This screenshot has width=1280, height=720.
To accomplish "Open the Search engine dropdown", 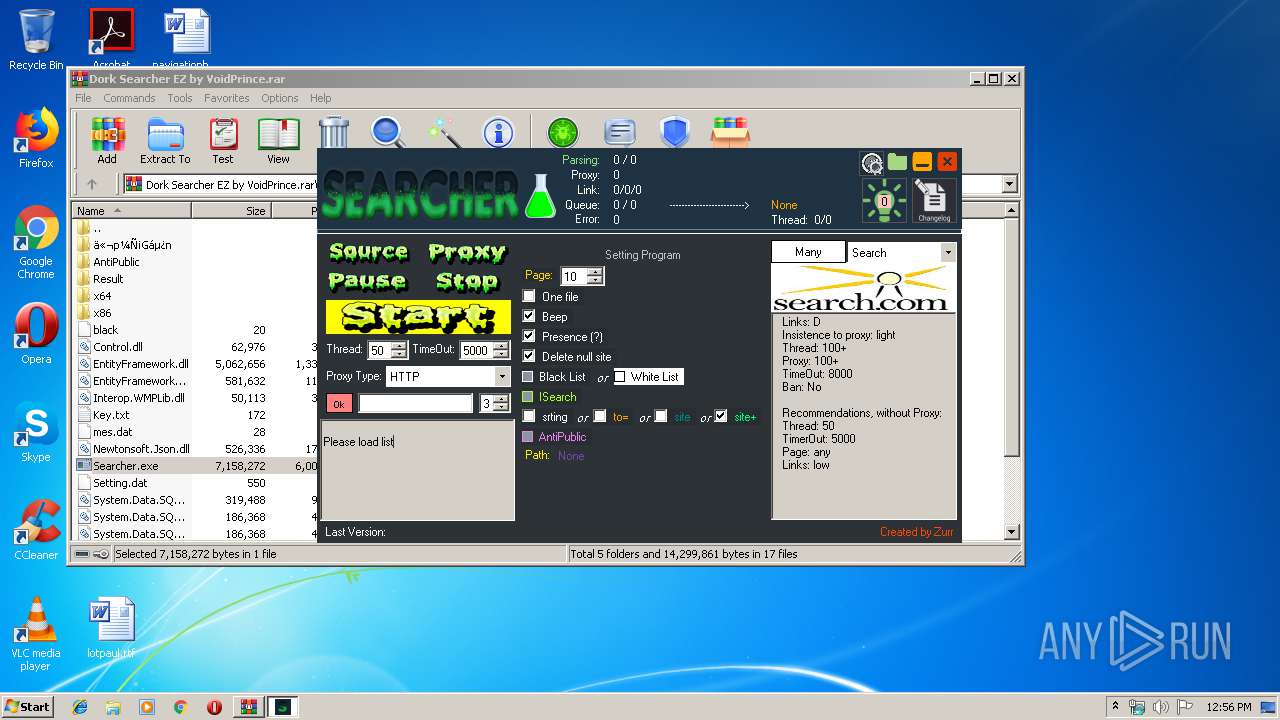I will pos(947,253).
